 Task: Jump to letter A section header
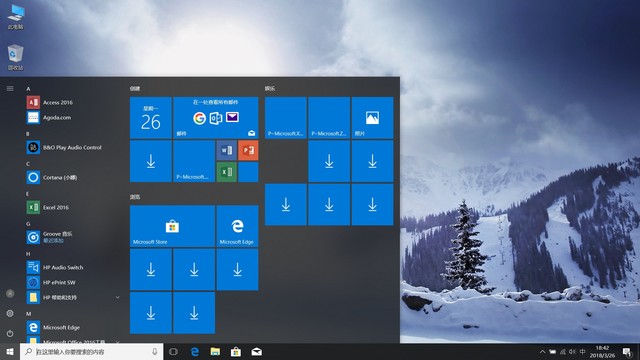click(28, 89)
